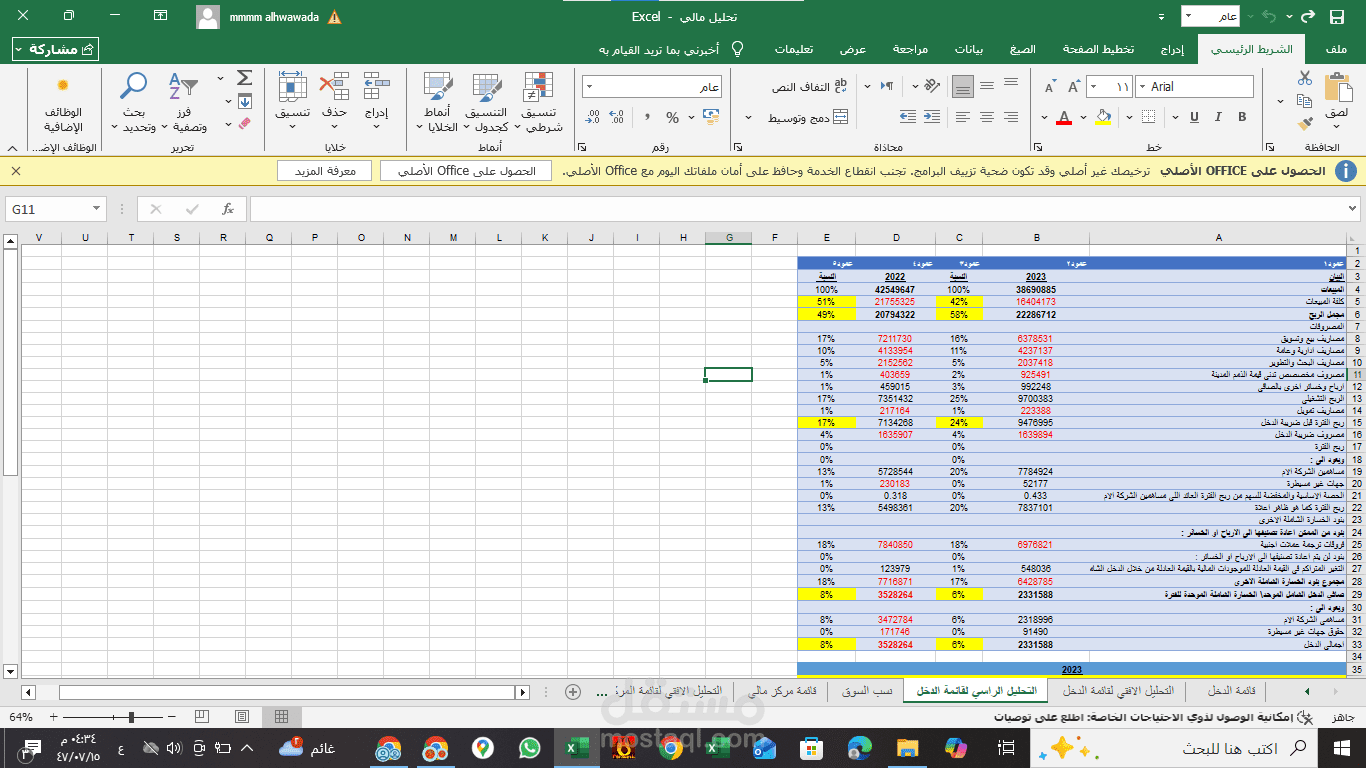
Task: Switch to Formulas (الصيغ) tab
Action: point(1022,49)
